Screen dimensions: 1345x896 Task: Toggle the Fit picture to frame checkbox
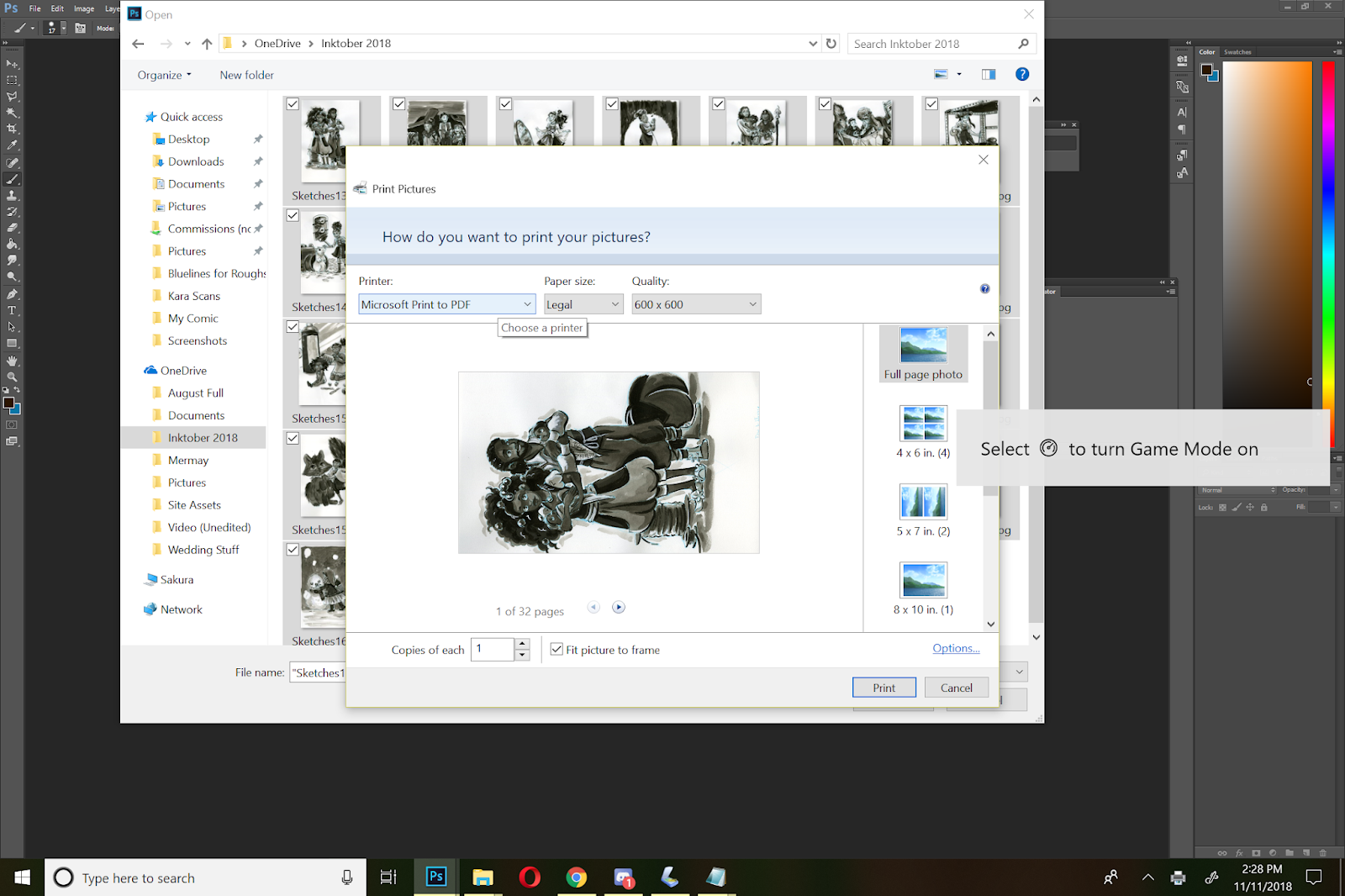tap(556, 649)
